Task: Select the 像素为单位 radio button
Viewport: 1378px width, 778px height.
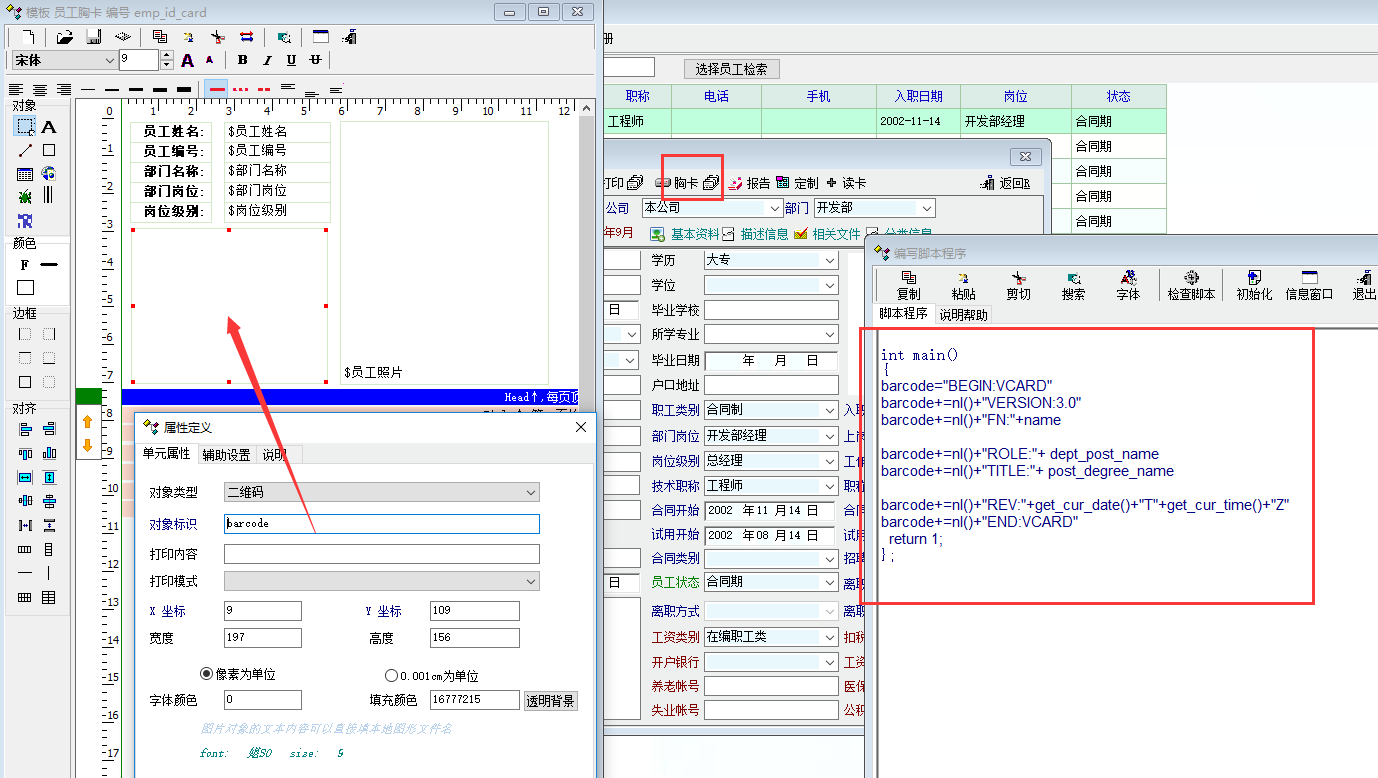Action: coord(207,675)
